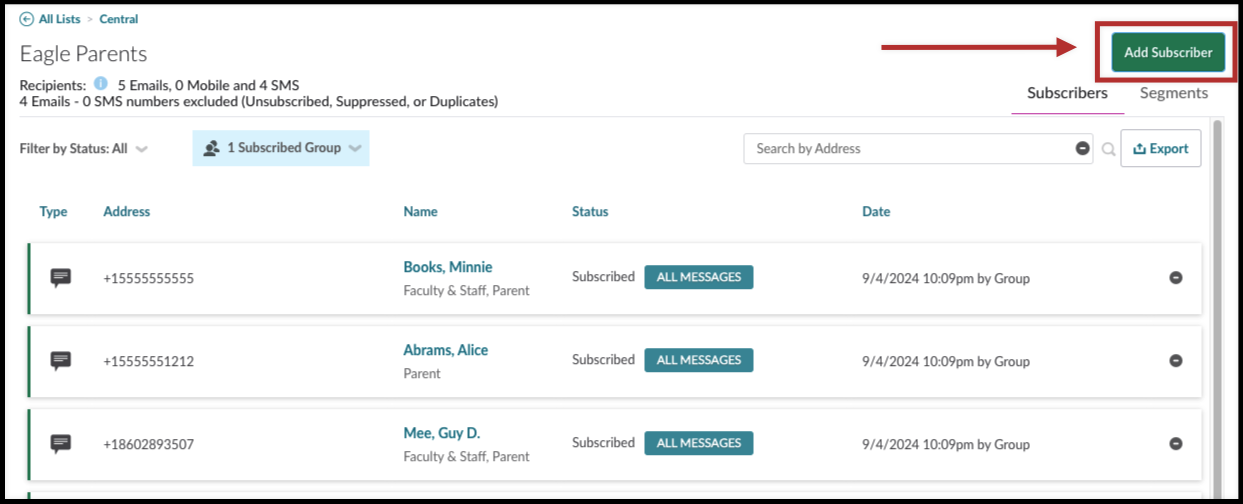The image size is (1243, 504).
Task: Export the subscriber list
Action: coord(1161,148)
